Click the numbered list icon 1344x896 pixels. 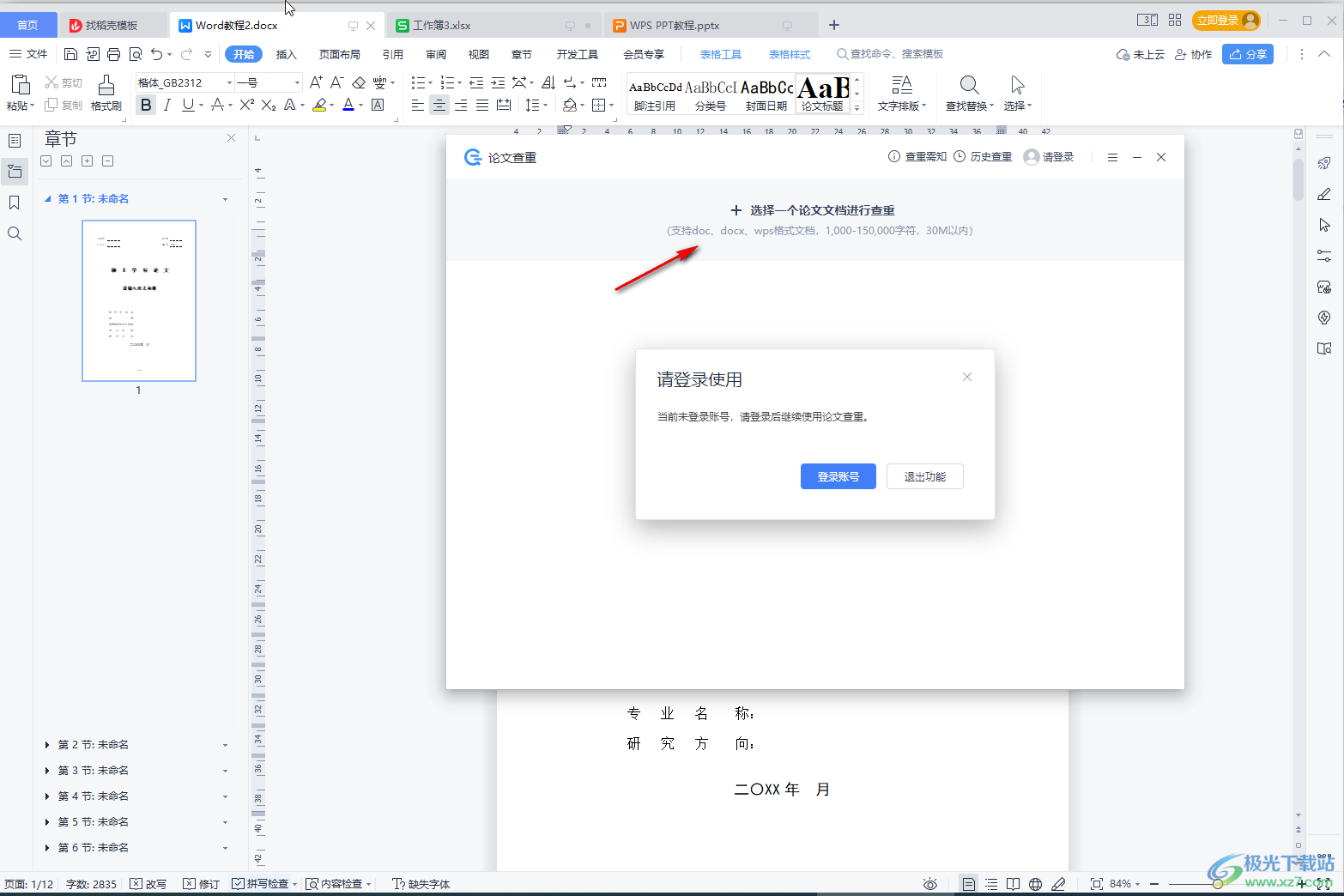pyautogui.click(x=446, y=82)
